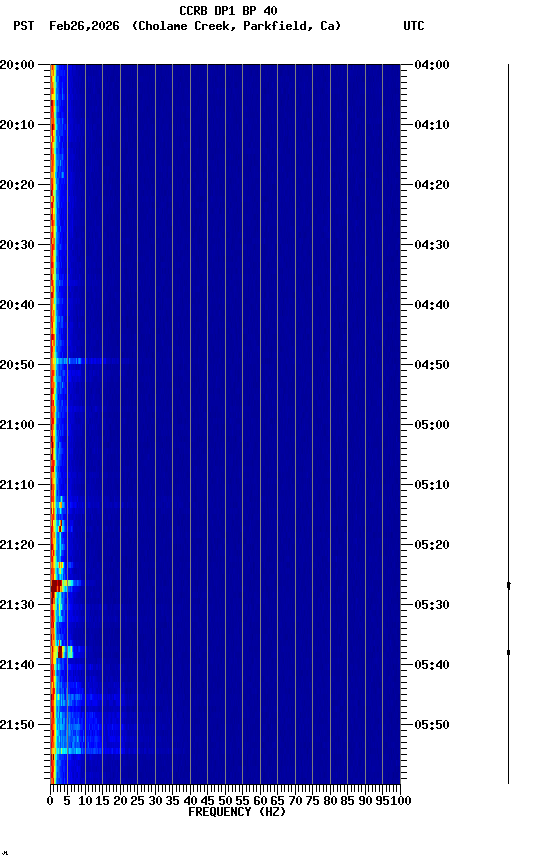Click the 20 Hz frequency axis label

tap(120, 802)
